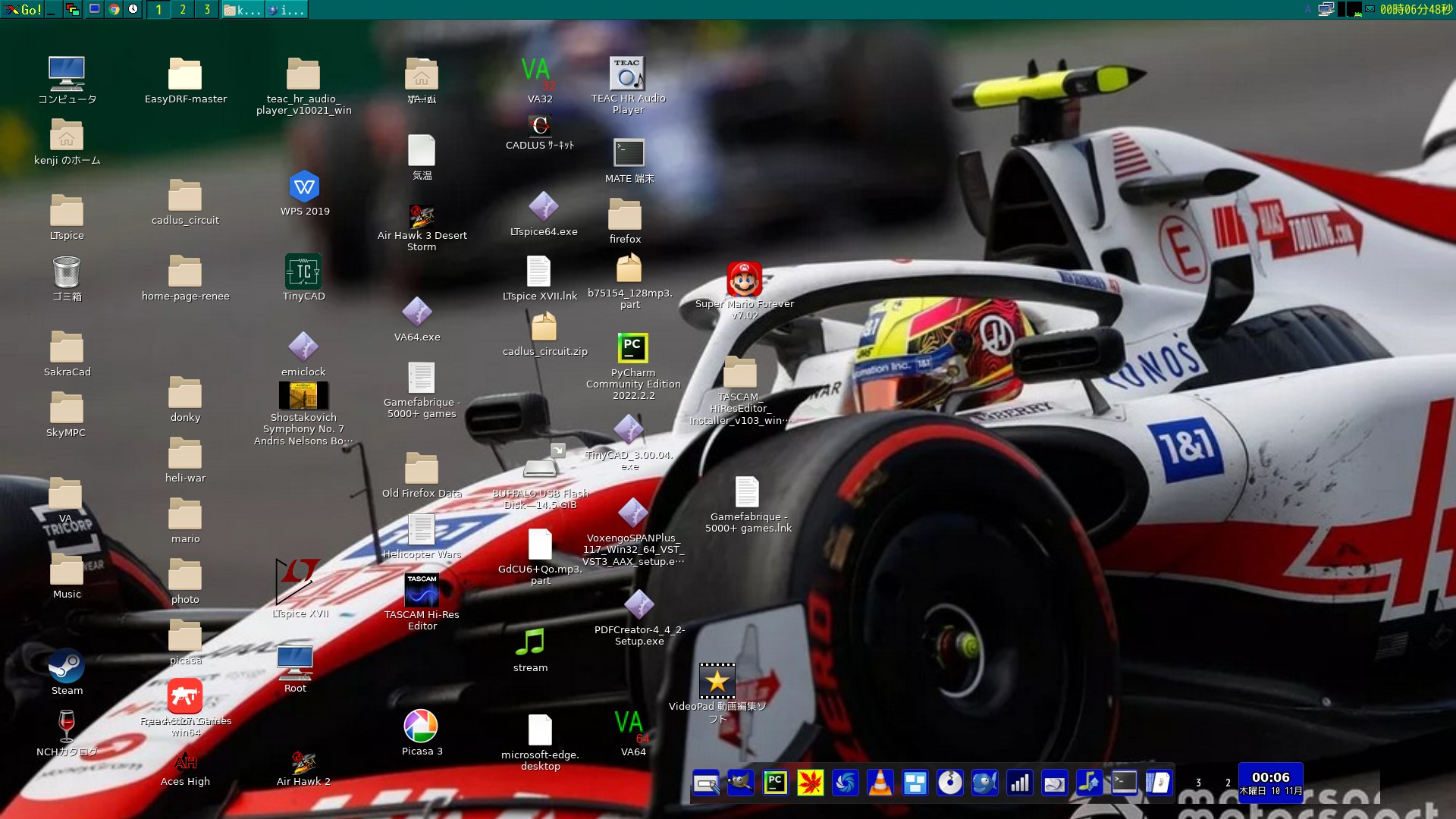The image size is (1456, 819).
Task: Select Picasa 3 desktop icon
Action: 421,726
